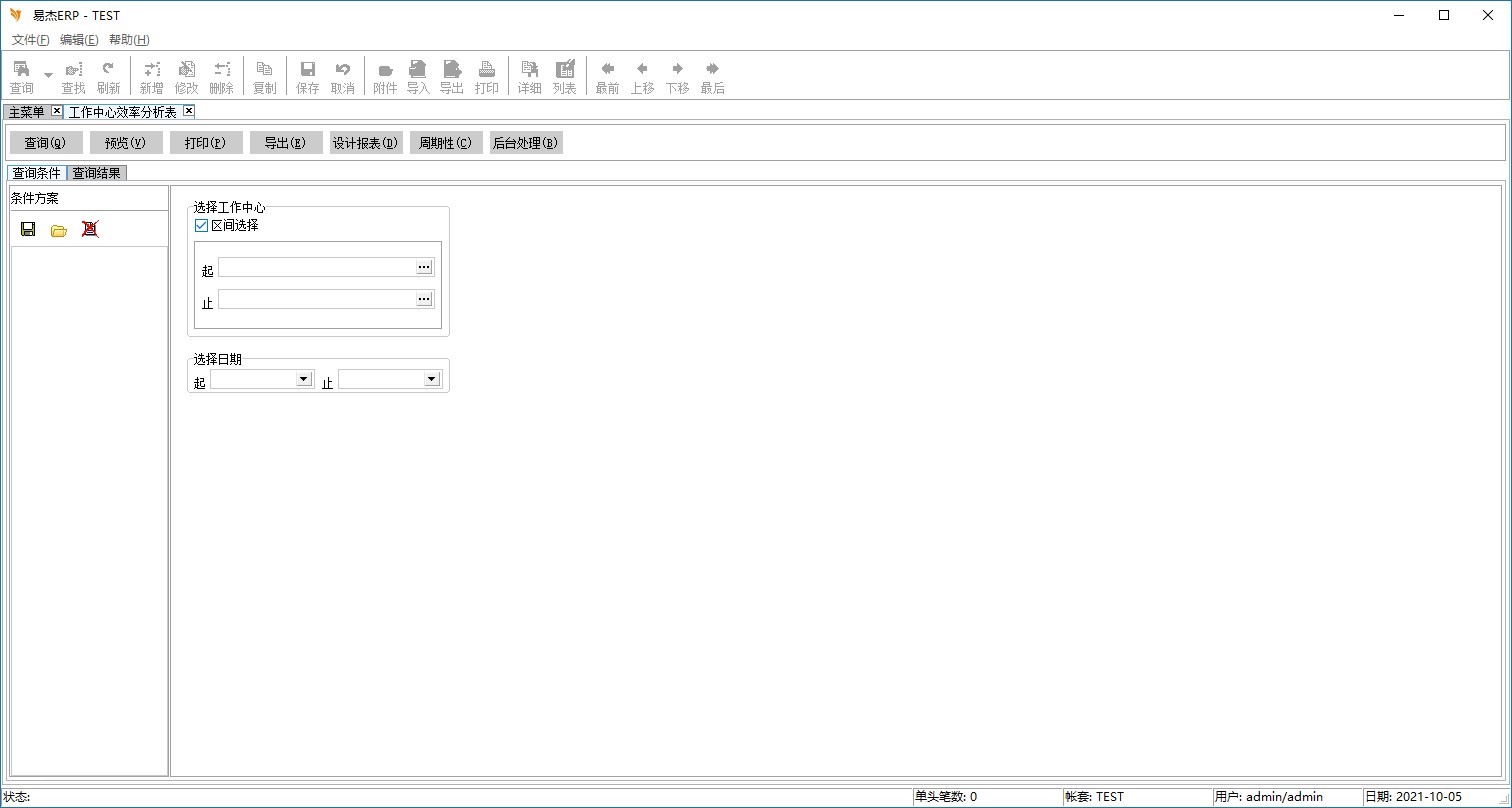Viewport: 1512px width, 808px height.
Task: Click the save condition scheme icon
Action: pyautogui.click(x=28, y=229)
